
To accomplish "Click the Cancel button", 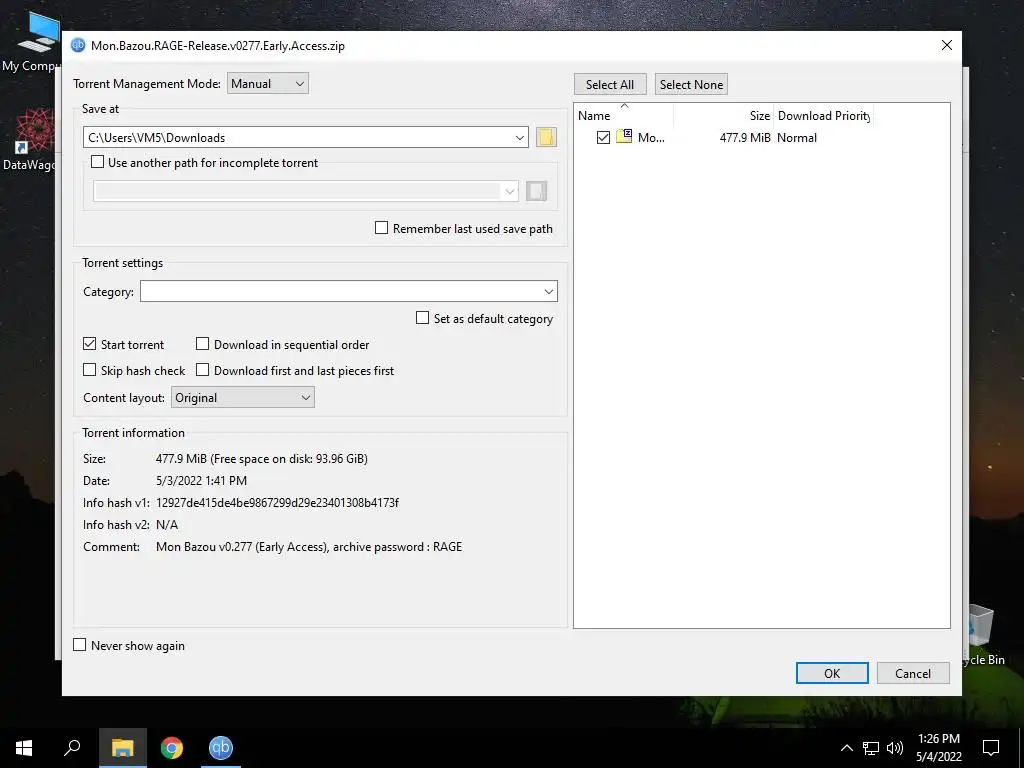I will [913, 673].
